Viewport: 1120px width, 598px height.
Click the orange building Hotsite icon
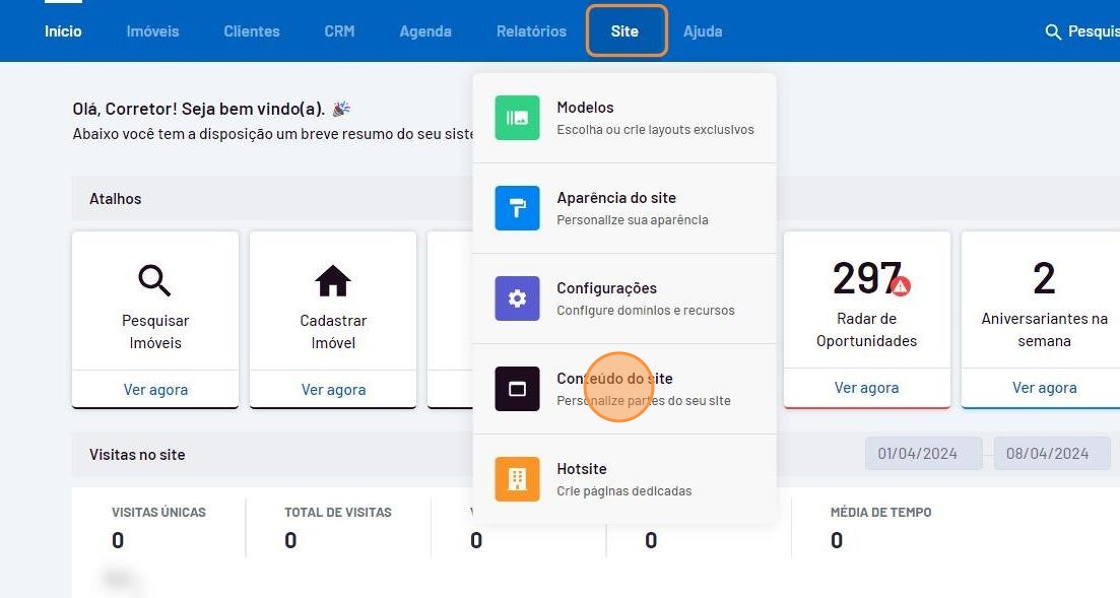tap(517, 479)
